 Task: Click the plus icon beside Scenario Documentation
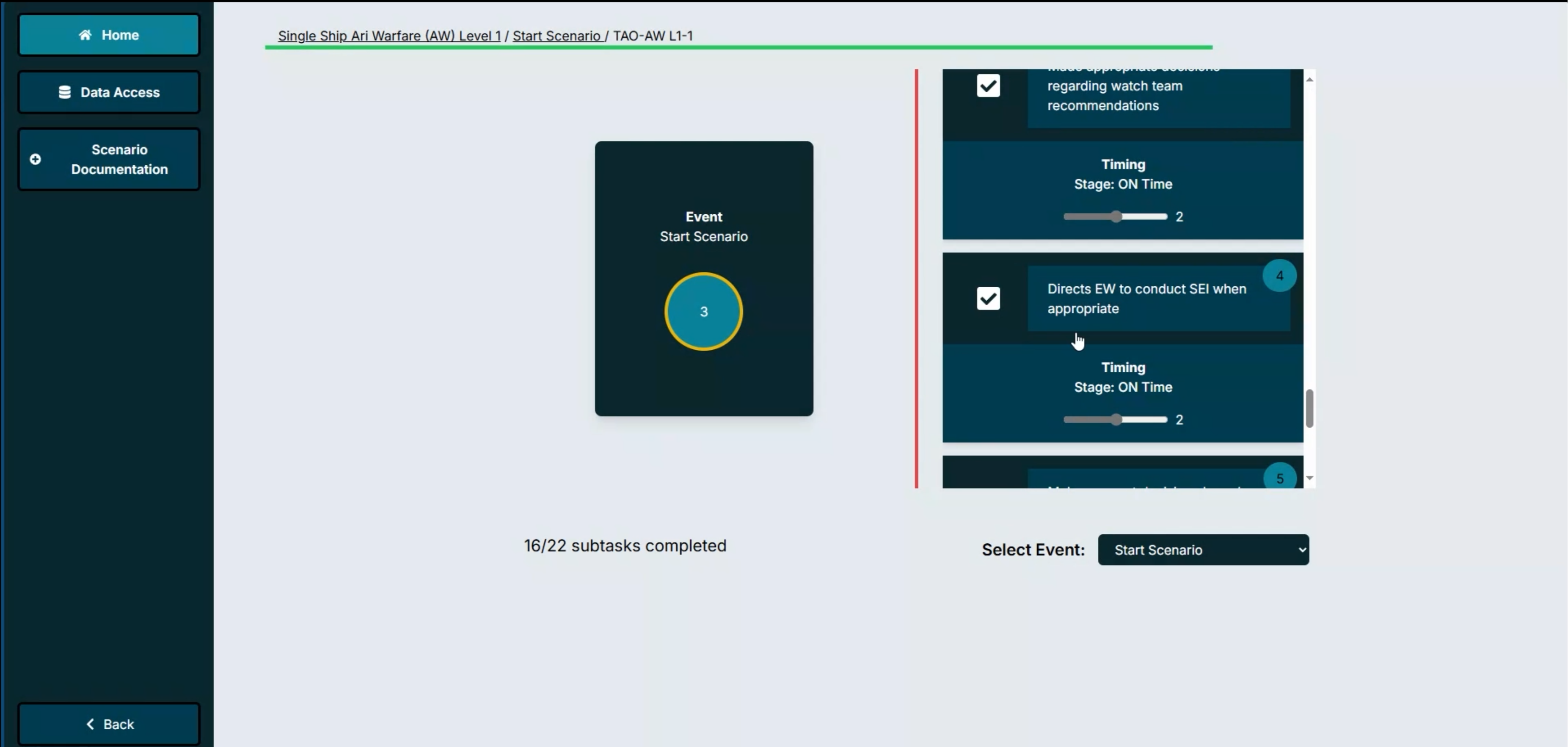35,159
